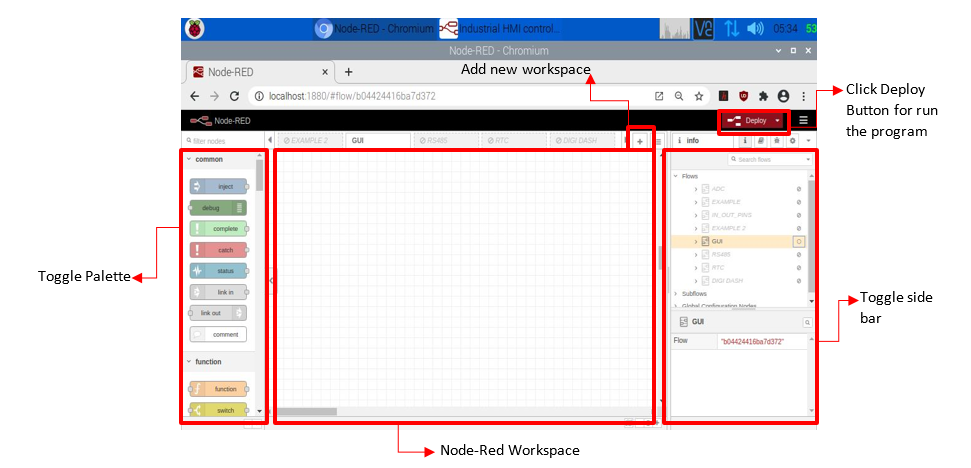
Task: Expand the Subflows tree section
Action: 677,293
